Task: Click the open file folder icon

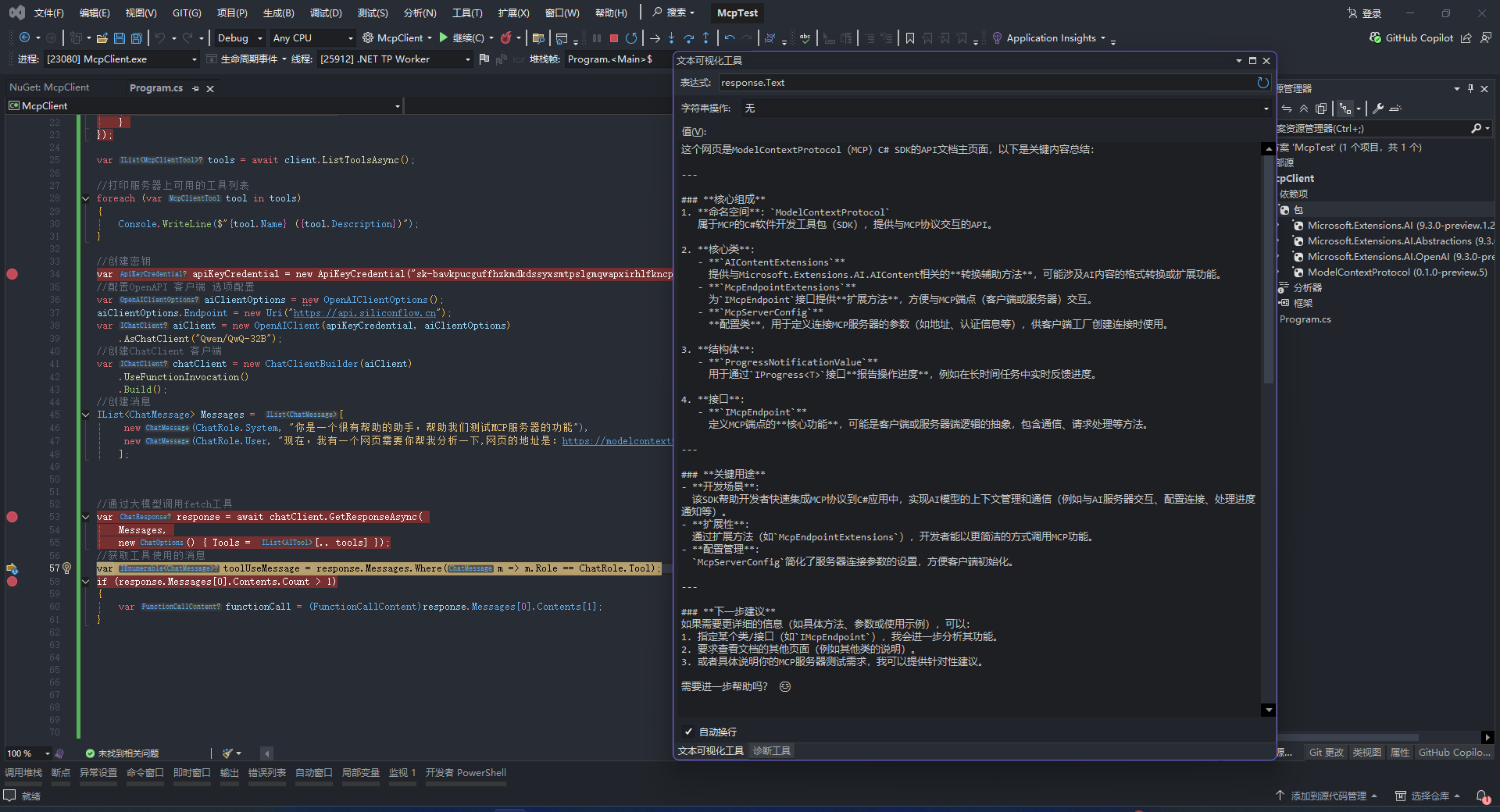Action: [102, 37]
